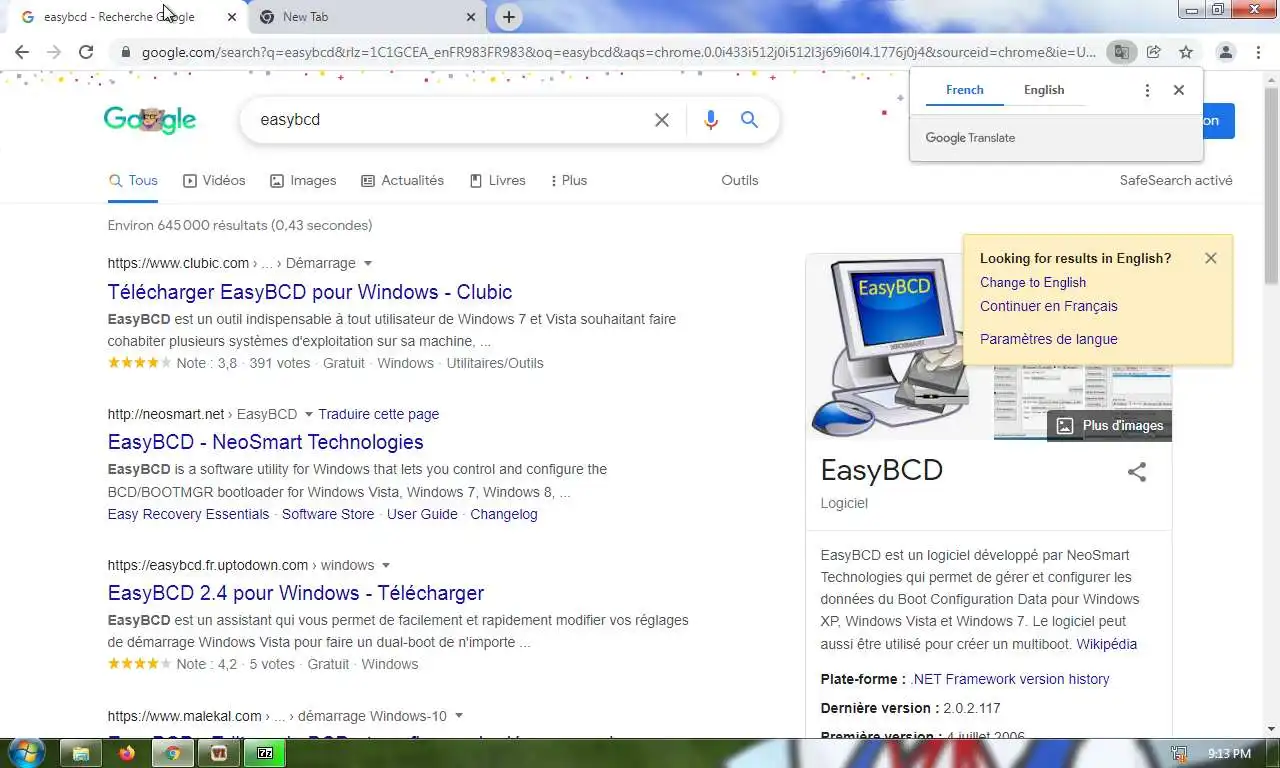Close the easybcd search tab
The height and width of the screenshot is (768, 1280).
click(232, 17)
